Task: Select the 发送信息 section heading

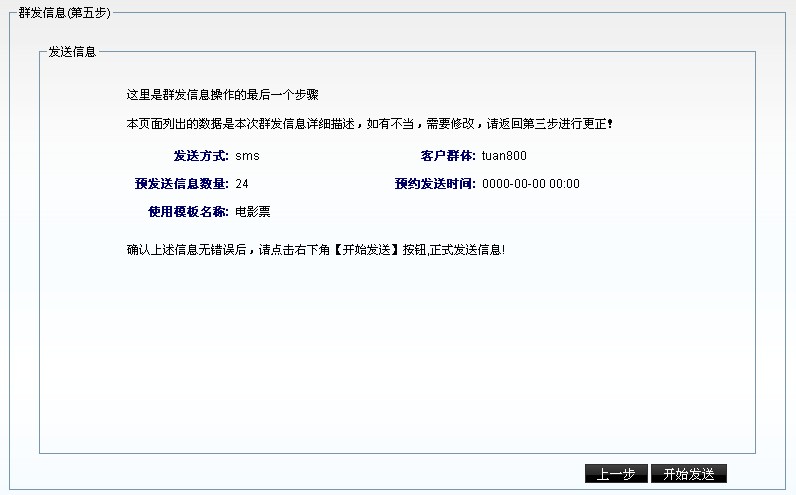Action: pyautogui.click(x=72, y=52)
